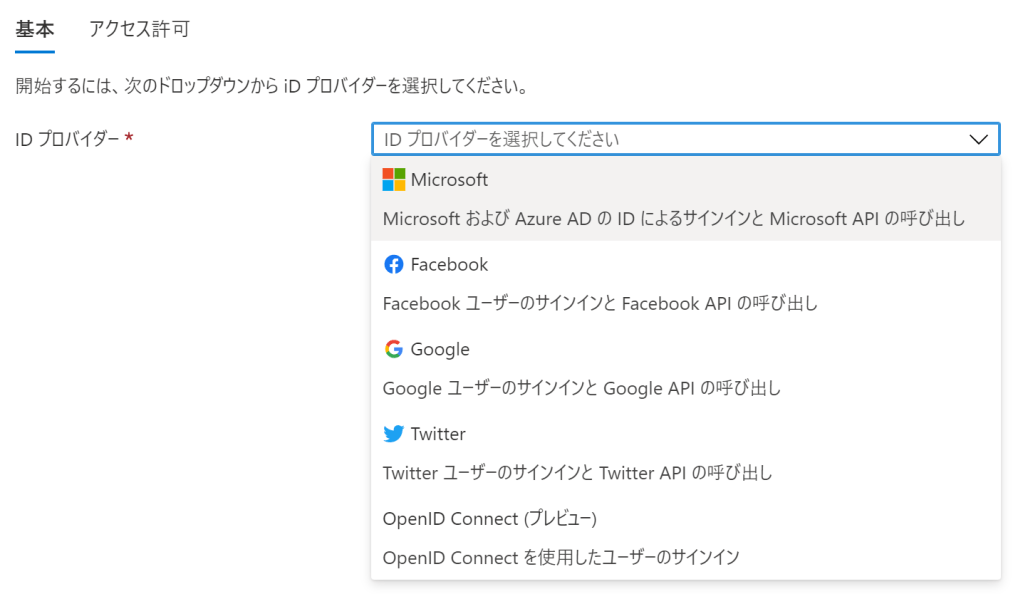1023x594 pixels.
Task: Click OpenID Connect を使用した description line
Action: tap(561, 557)
